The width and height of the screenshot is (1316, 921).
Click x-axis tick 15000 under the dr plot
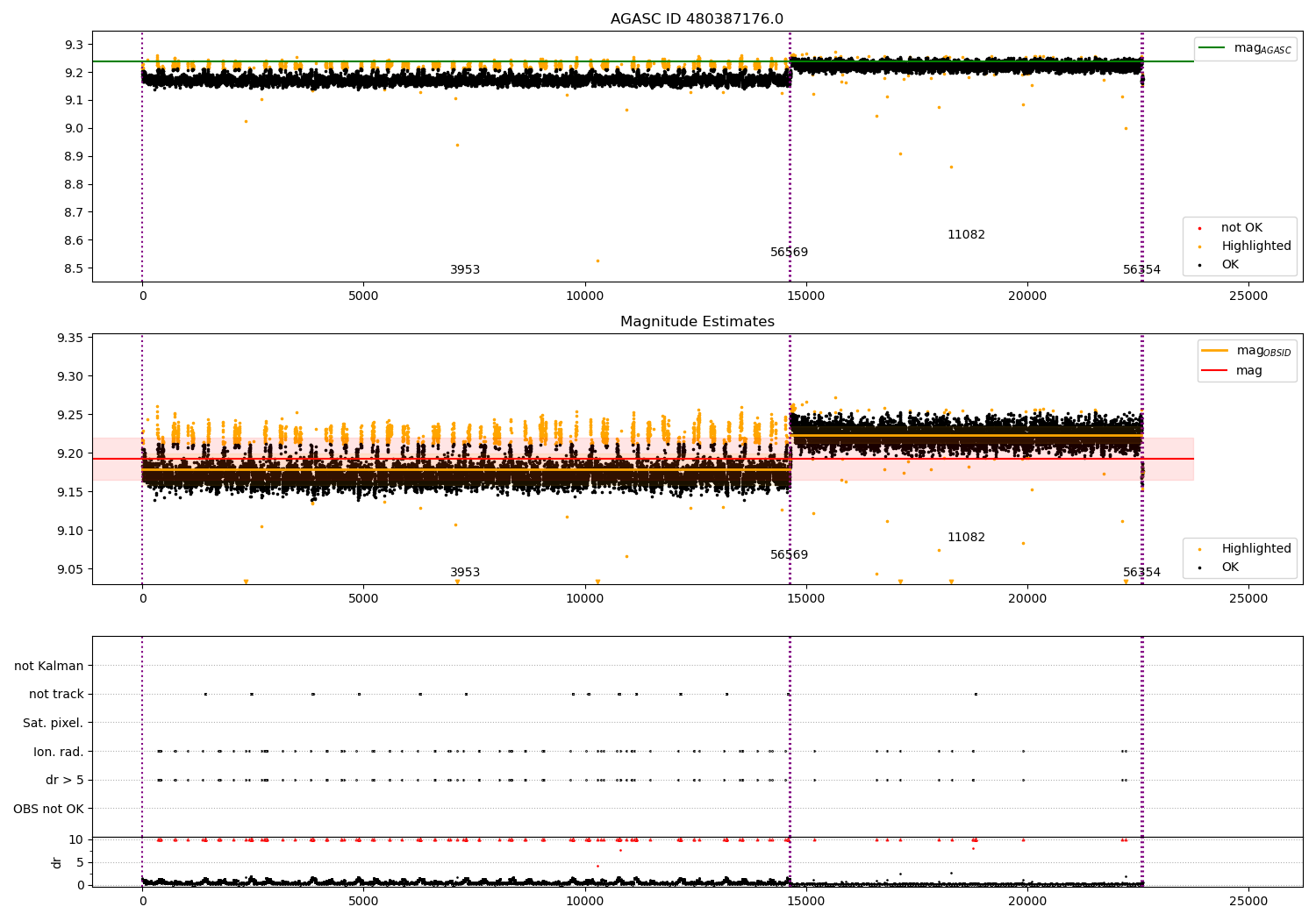pos(805,902)
